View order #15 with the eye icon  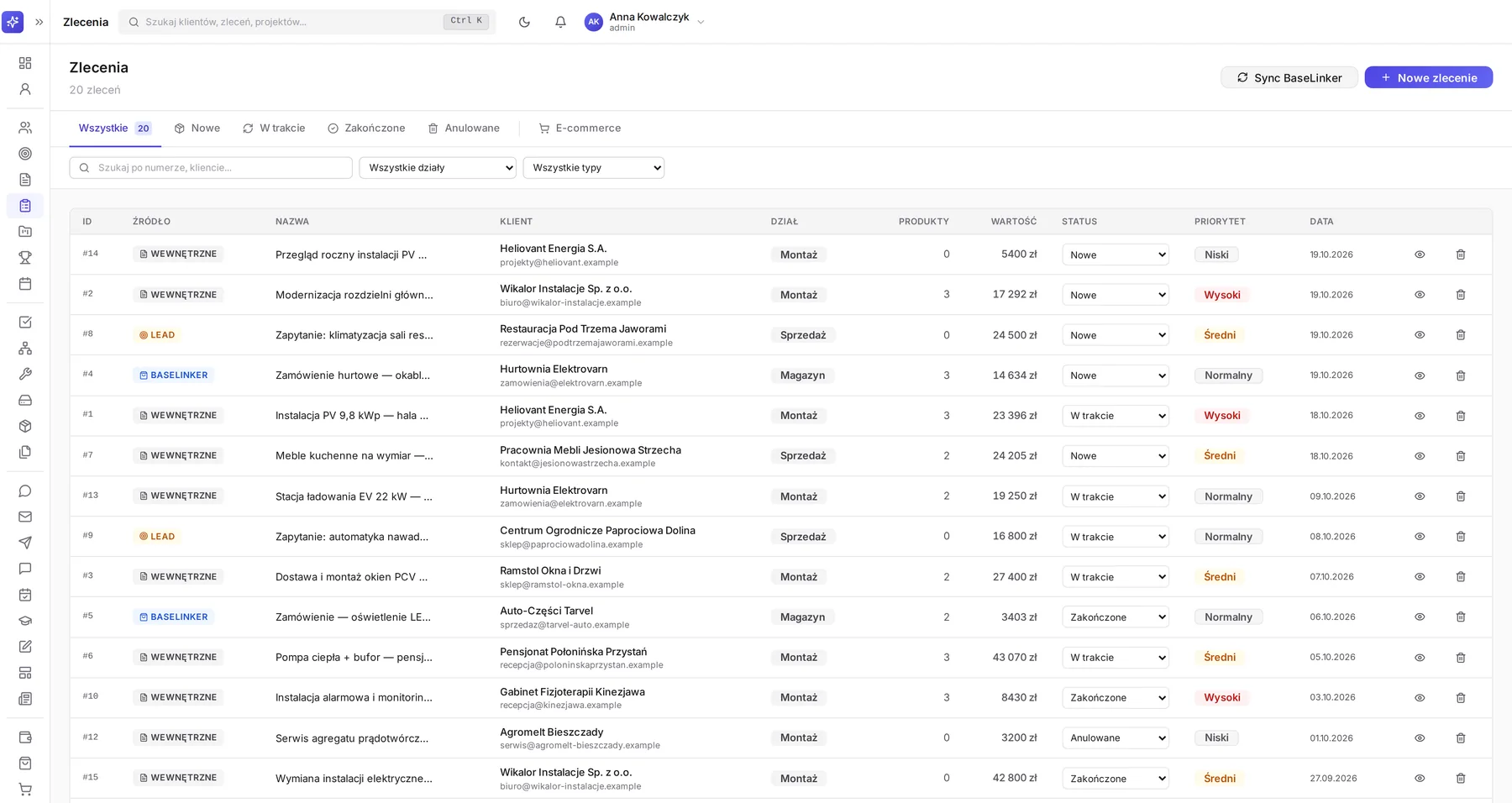[1420, 778]
